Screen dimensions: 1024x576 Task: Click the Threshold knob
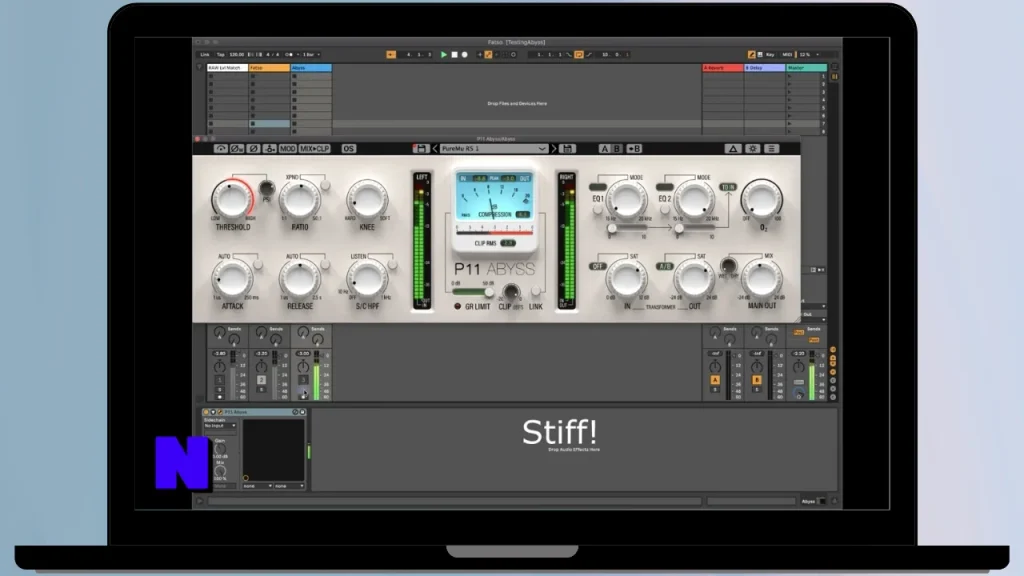[x=232, y=199]
